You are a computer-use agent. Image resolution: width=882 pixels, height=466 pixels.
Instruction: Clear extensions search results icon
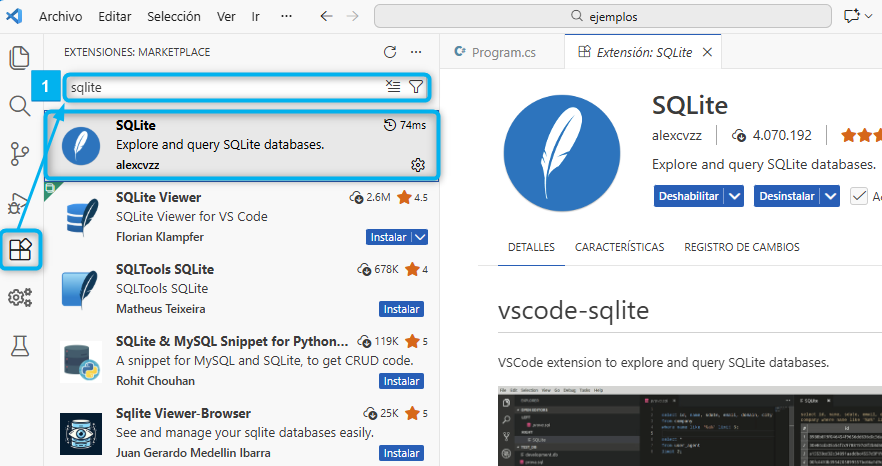393,87
